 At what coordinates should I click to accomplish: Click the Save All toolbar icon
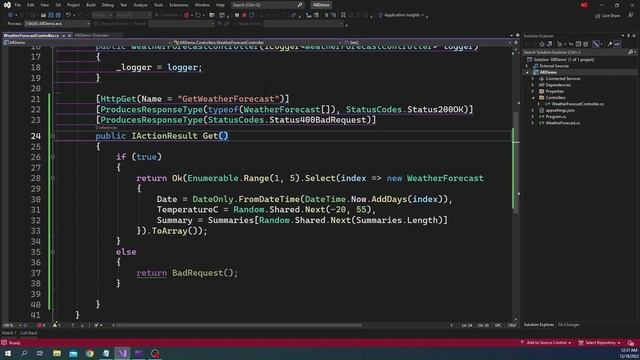[x=58, y=15]
